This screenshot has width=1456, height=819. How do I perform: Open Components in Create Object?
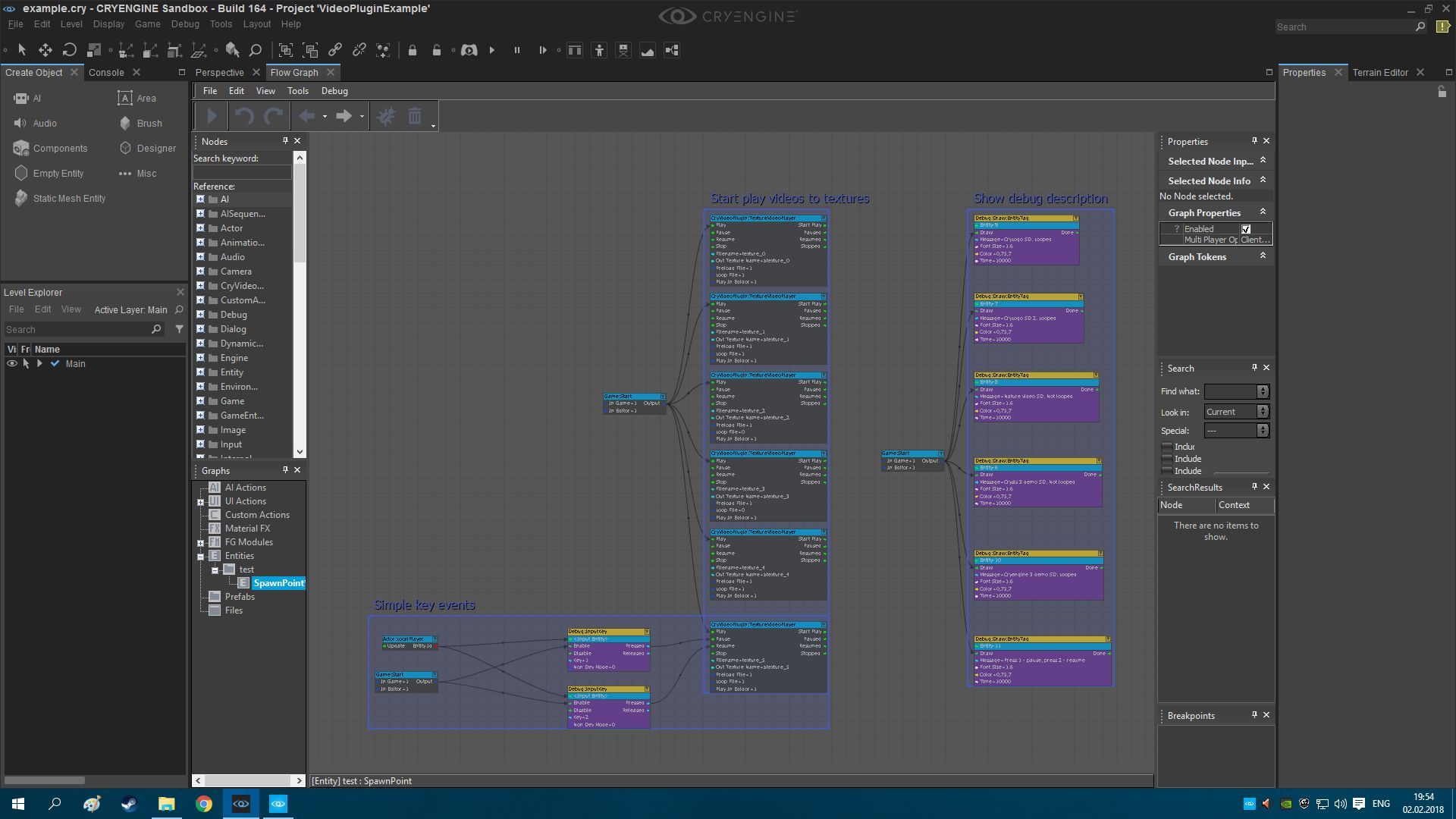[x=51, y=149]
